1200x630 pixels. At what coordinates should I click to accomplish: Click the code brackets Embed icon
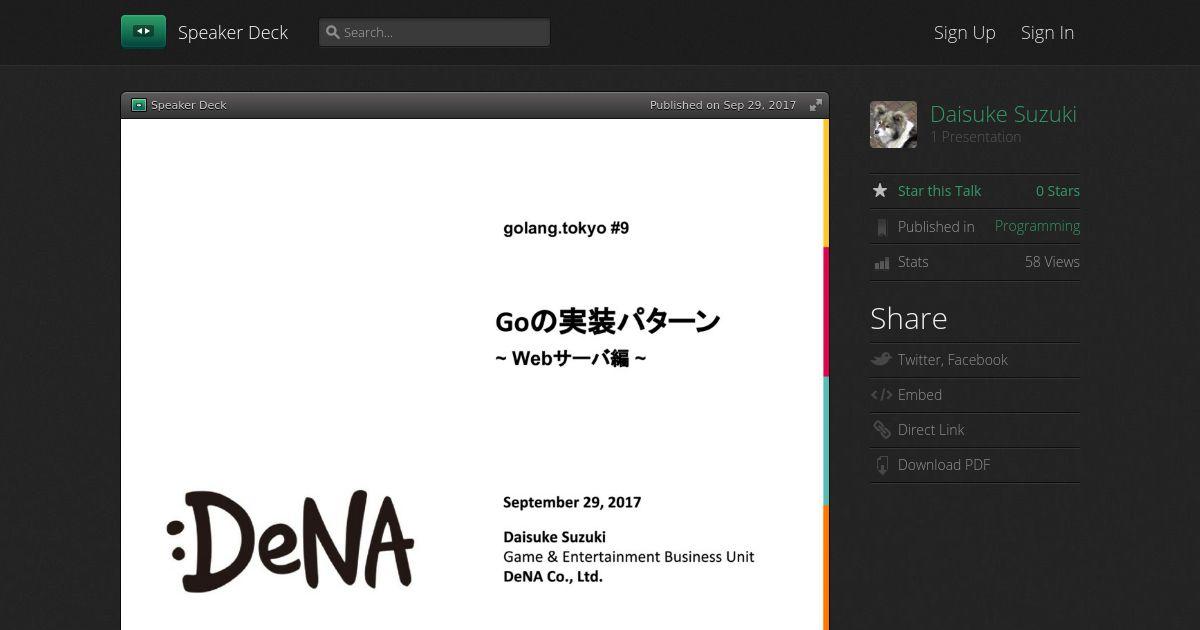pos(881,395)
